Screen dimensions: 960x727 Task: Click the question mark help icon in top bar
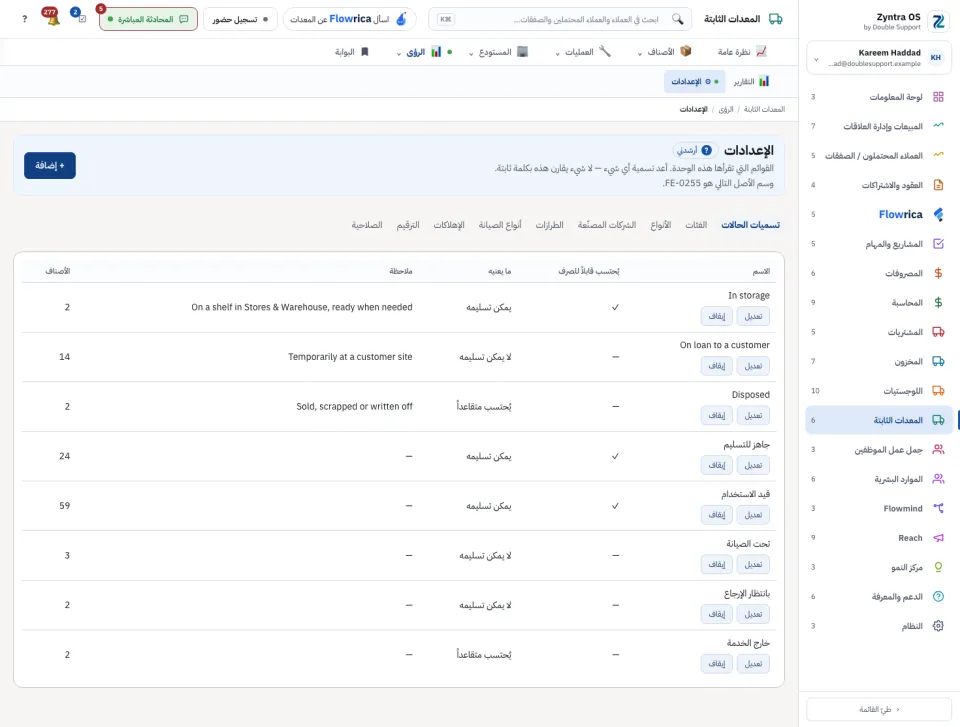(x=24, y=19)
